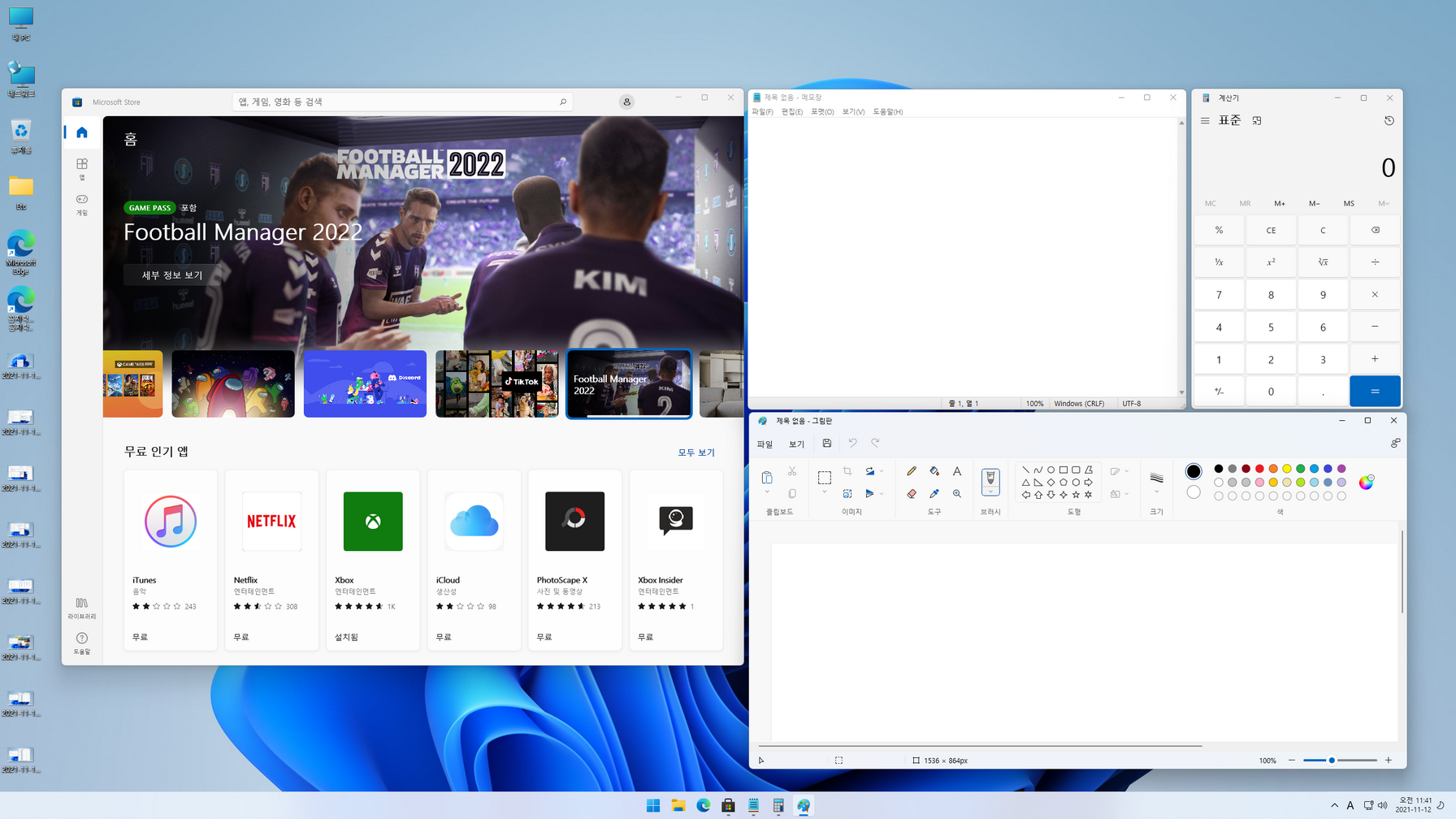Click the share icon in Paint

pos(1395,443)
